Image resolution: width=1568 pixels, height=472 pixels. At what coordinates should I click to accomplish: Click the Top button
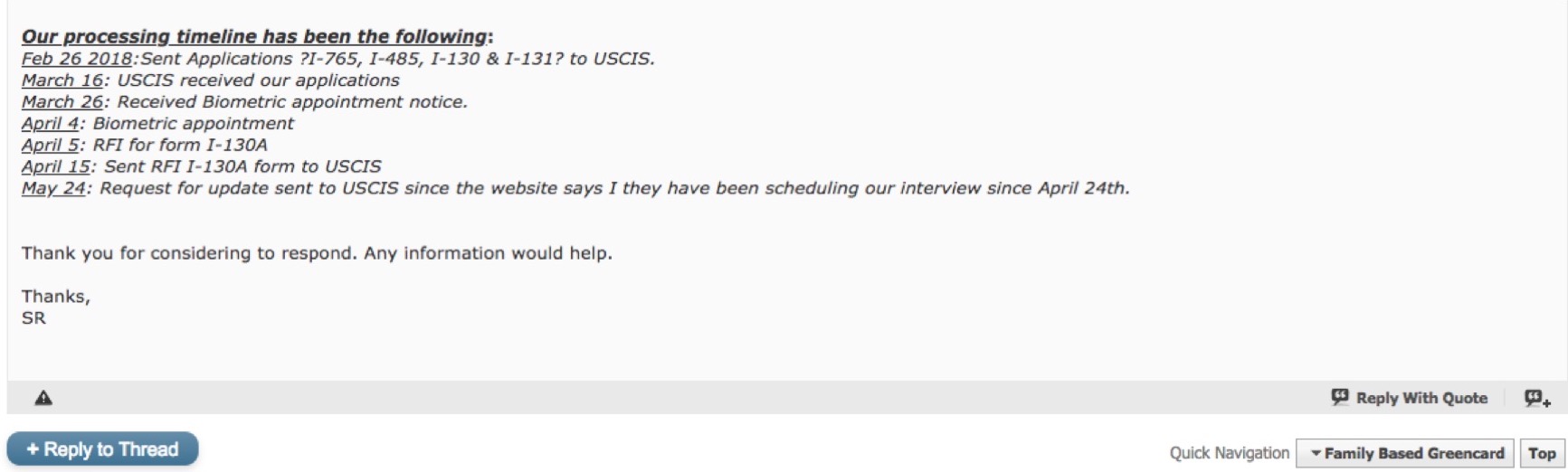click(x=1542, y=453)
